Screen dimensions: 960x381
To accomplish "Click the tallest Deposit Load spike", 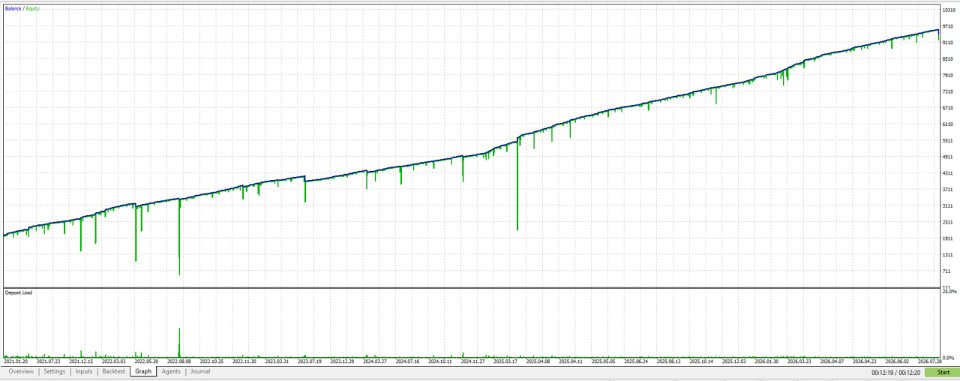I will tap(179, 342).
